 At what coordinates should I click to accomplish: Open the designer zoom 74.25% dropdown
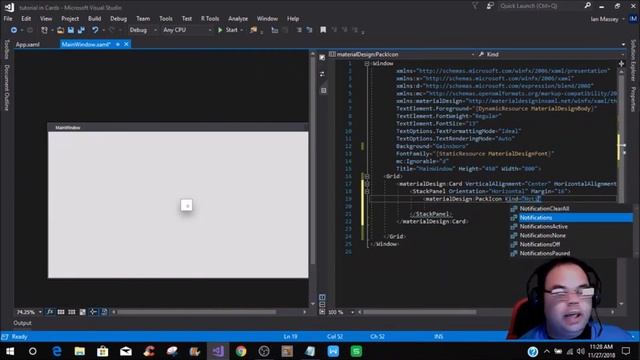point(29,312)
